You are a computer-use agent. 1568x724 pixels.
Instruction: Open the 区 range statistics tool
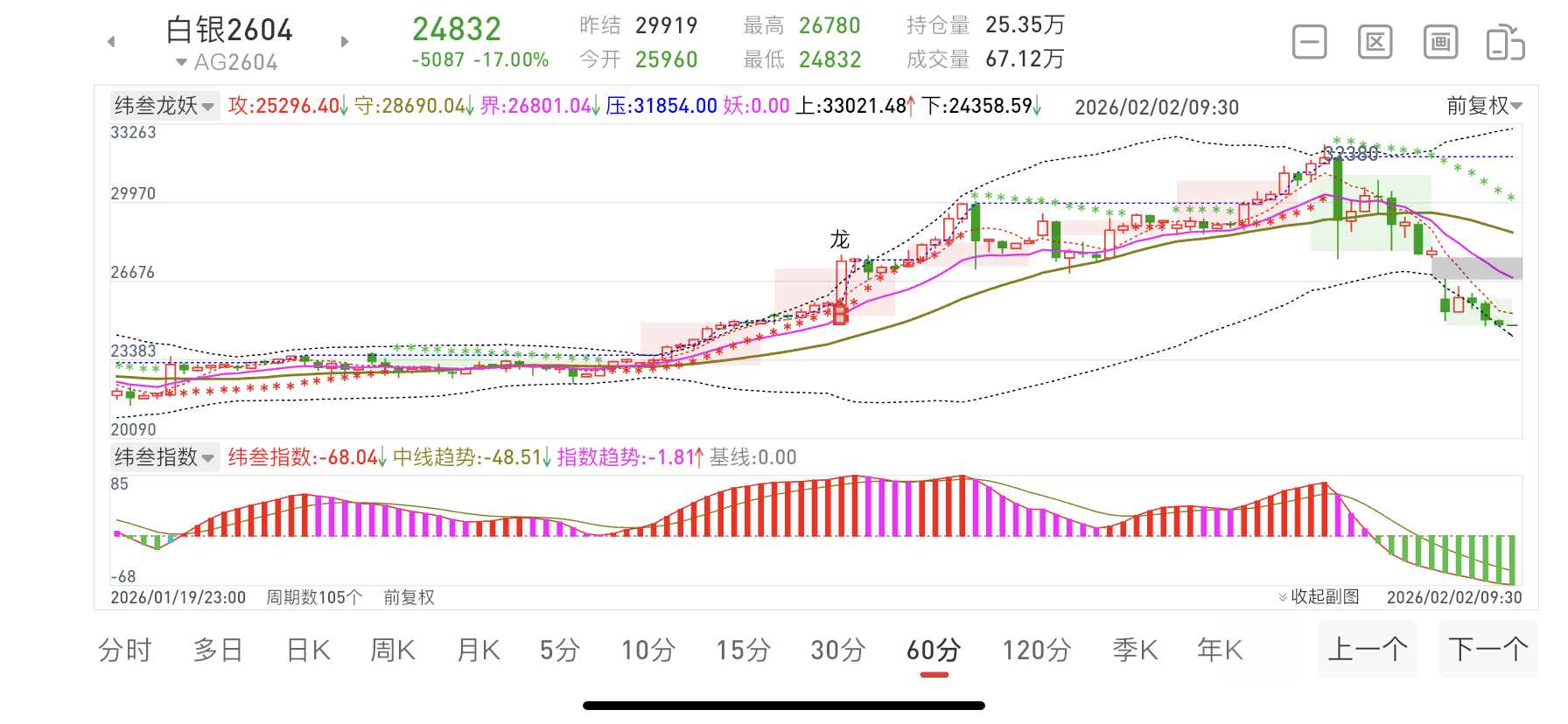[1375, 42]
